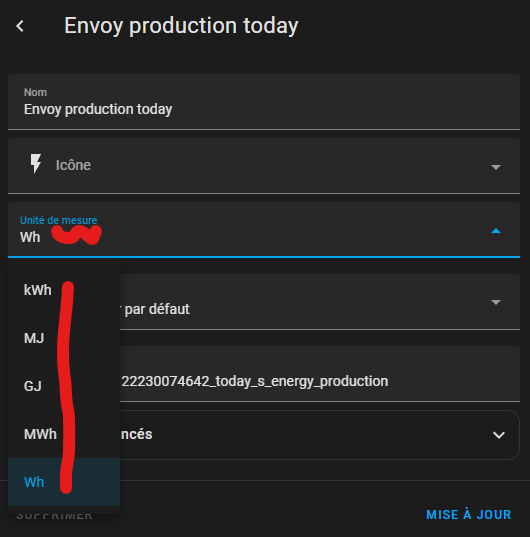
Task: Click the lightning bolt icon preview
Action: (36, 163)
